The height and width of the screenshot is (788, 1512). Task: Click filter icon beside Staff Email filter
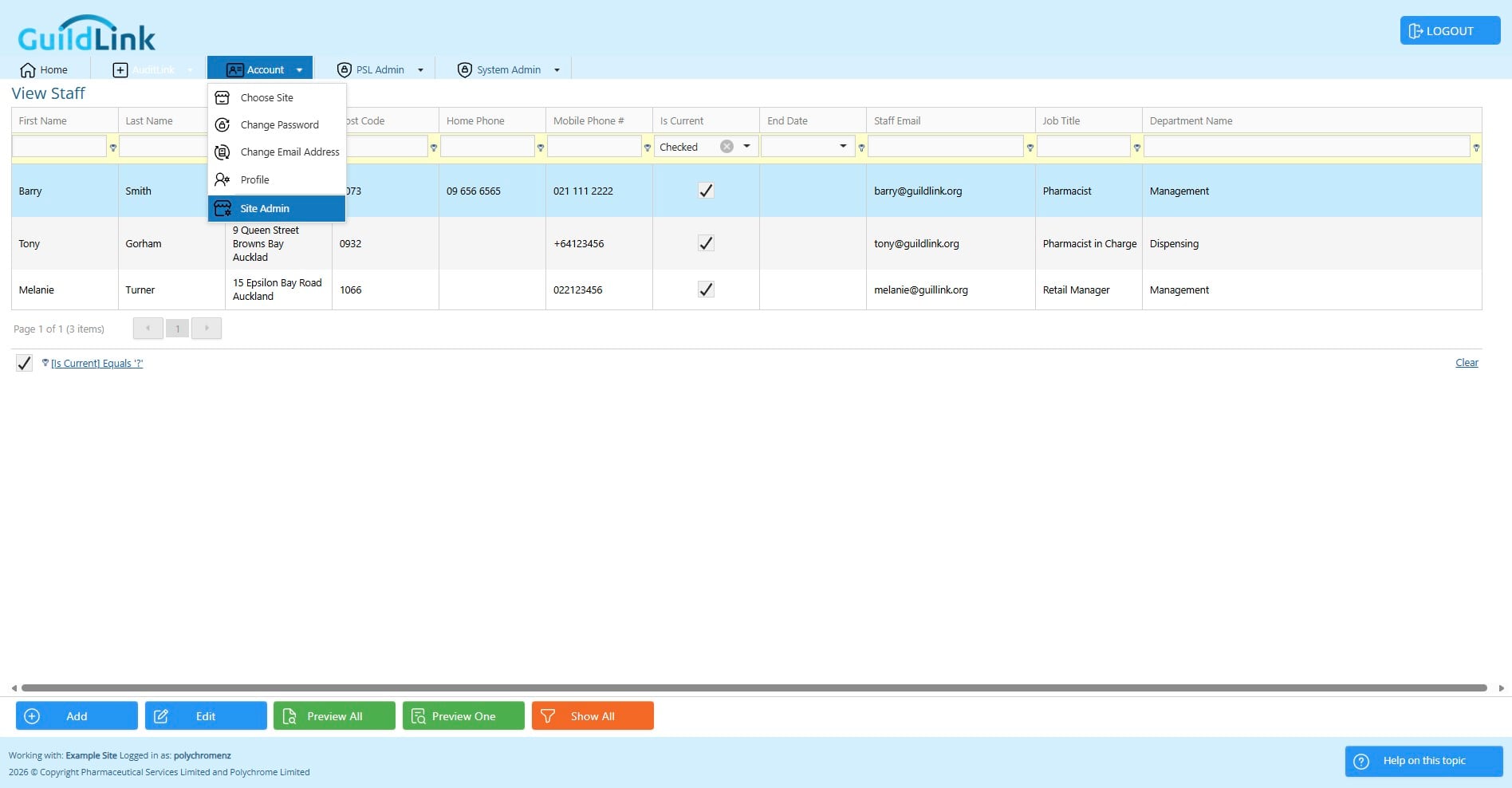[x=1030, y=148]
